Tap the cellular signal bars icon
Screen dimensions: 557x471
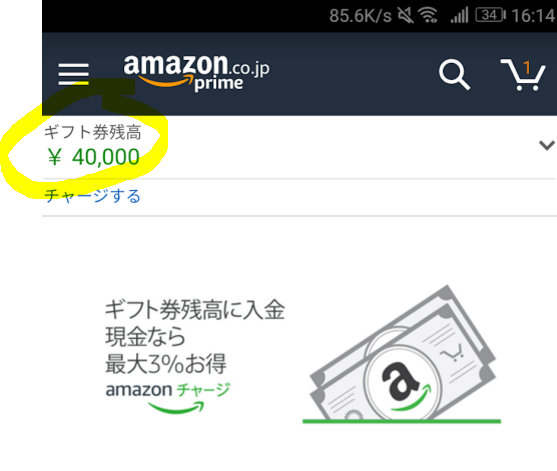[x=460, y=16]
